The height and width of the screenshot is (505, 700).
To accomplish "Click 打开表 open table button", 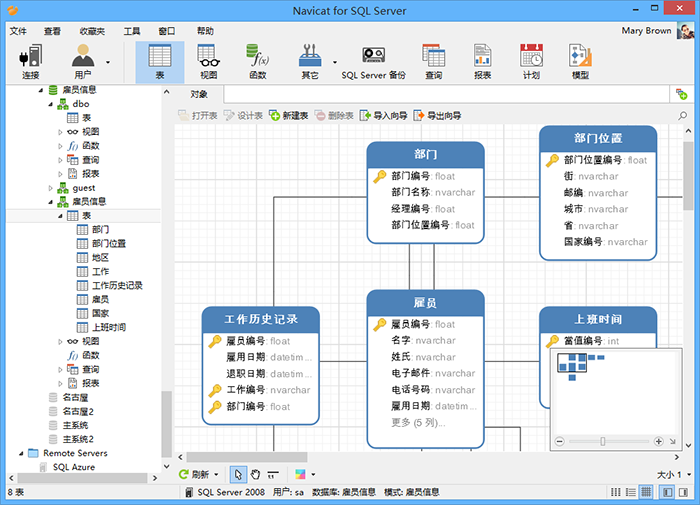I will (x=198, y=116).
